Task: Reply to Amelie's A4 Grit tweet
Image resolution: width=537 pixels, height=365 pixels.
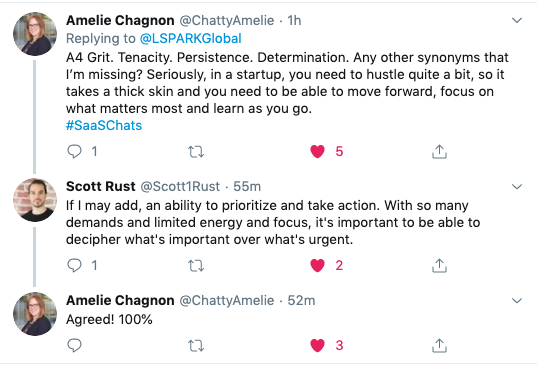Action: (74, 151)
